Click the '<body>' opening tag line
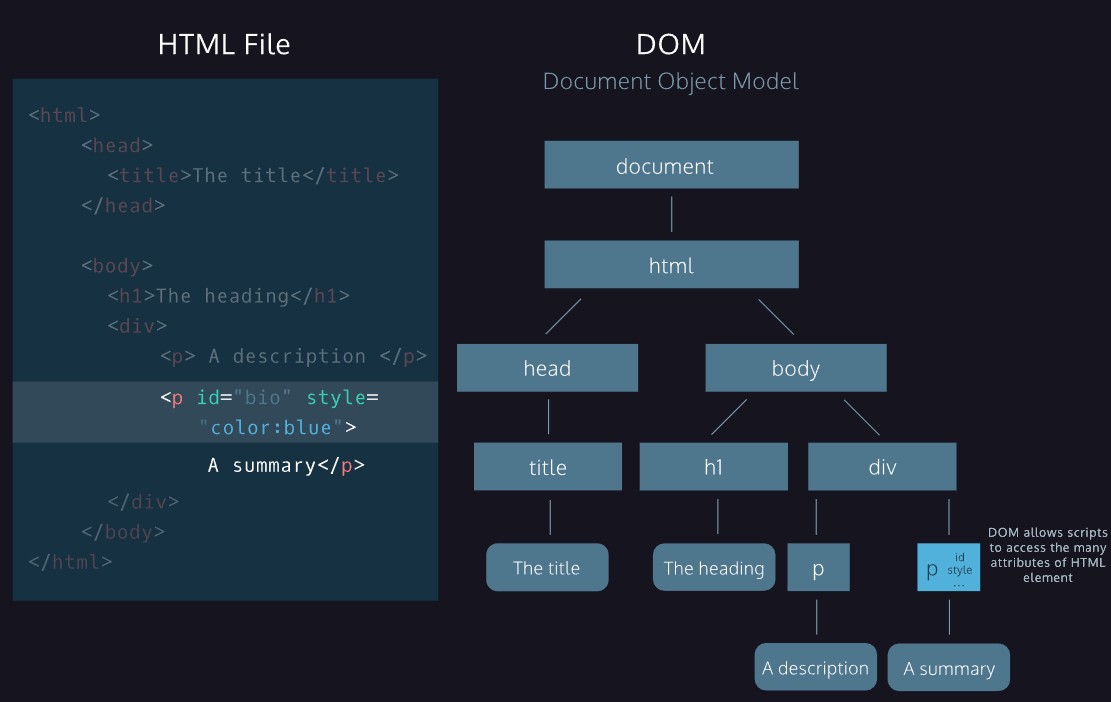Viewport: 1111px width, 702px height. click(x=117, y=266)
